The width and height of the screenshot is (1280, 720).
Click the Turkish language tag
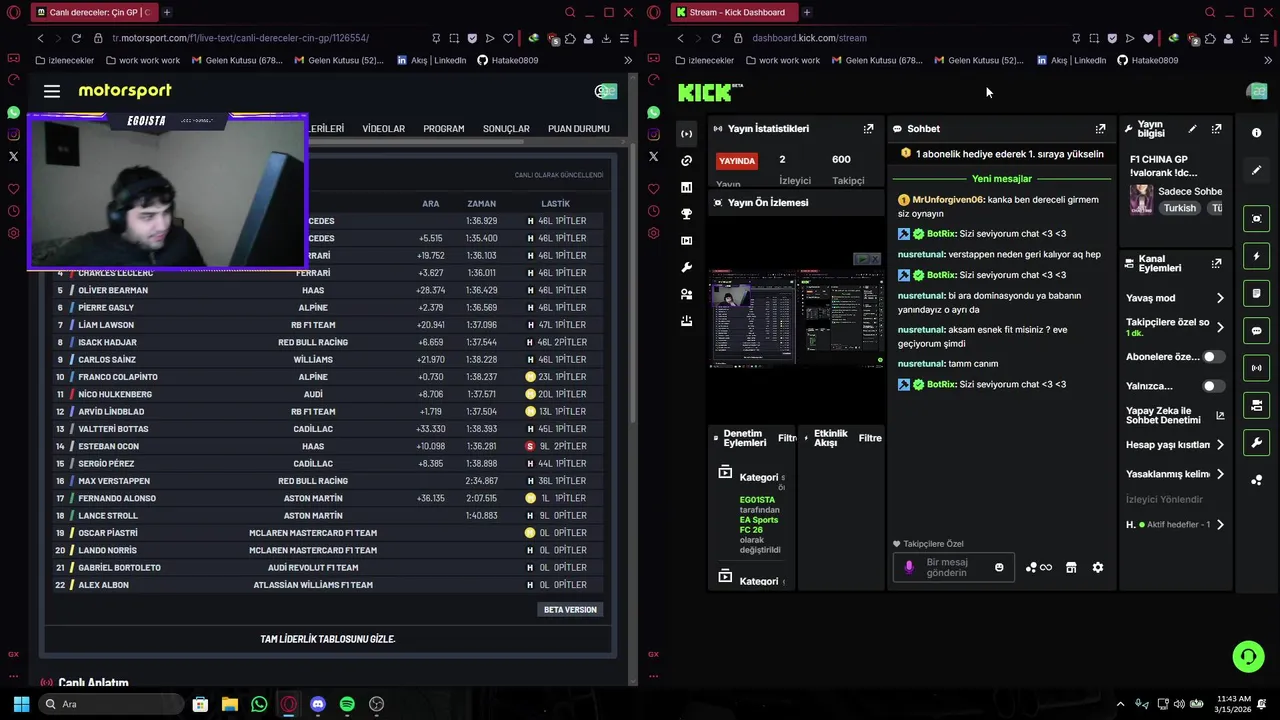tap(1180, 208)
